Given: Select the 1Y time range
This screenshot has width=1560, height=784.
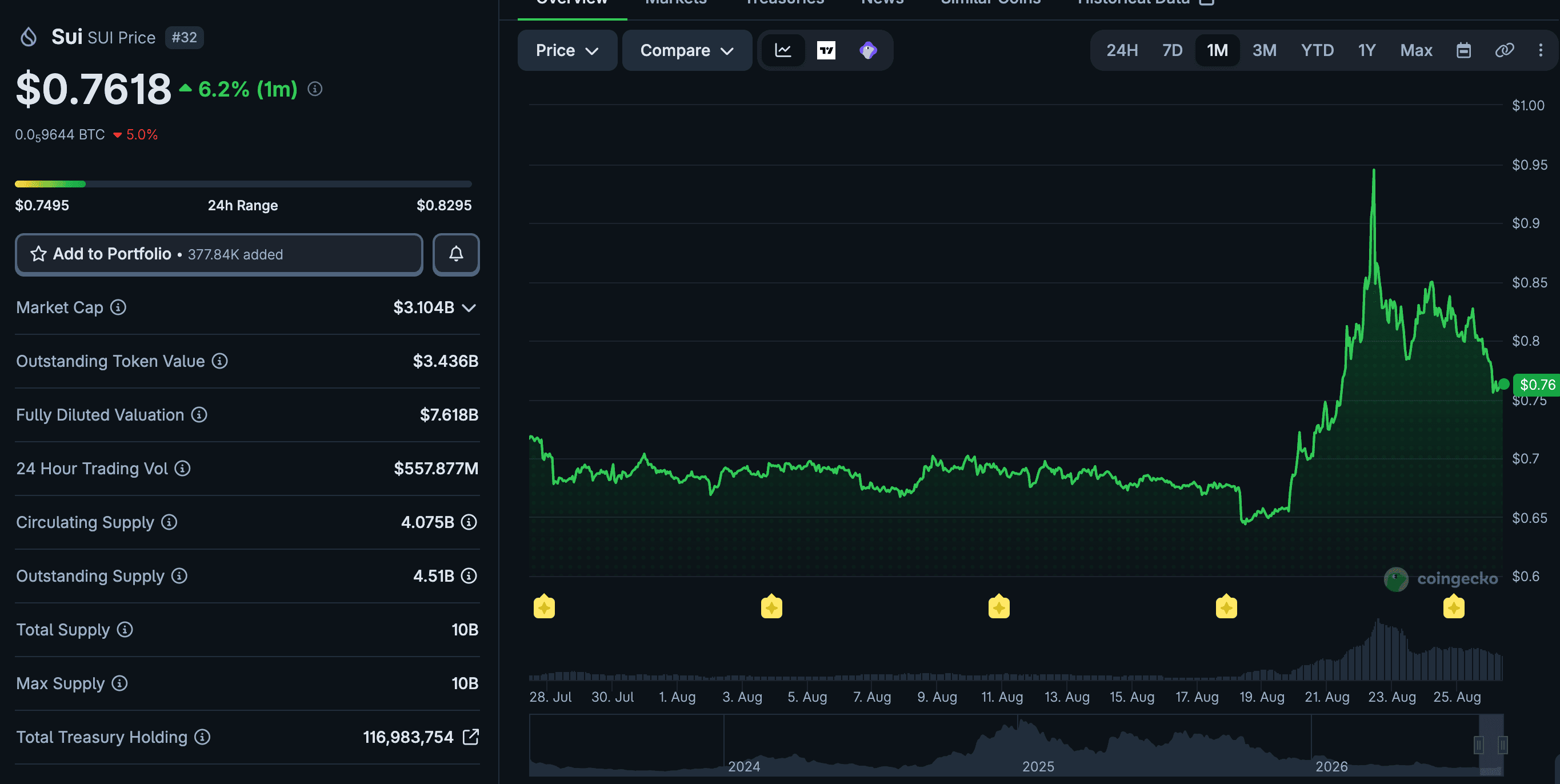Looking at the screenshot, I should (x=1367, y=50).
